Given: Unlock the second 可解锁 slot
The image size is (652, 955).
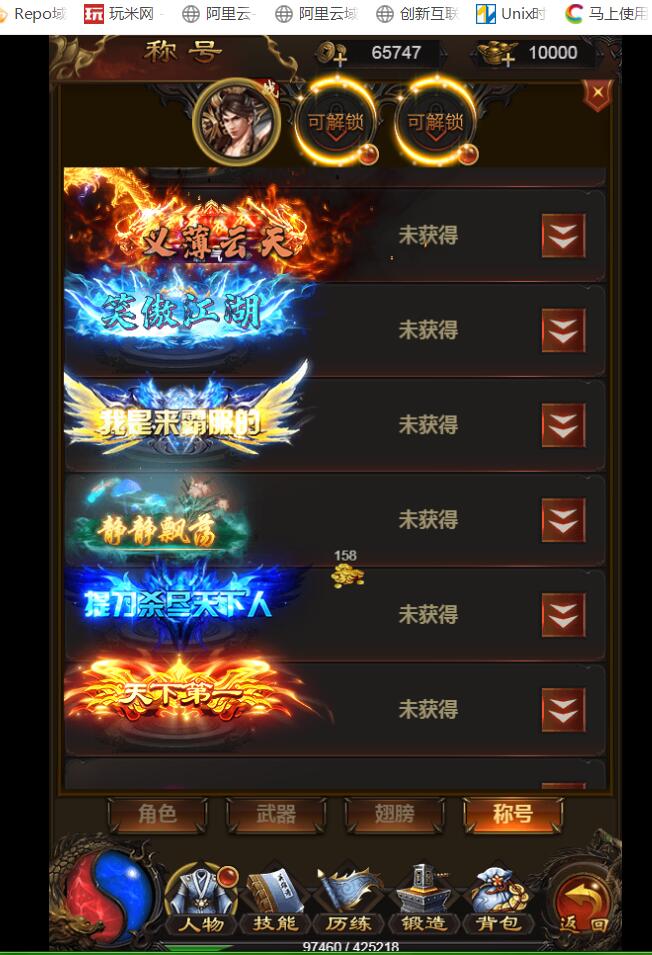Looking at the screenshot, I should (x=435, y=122).
